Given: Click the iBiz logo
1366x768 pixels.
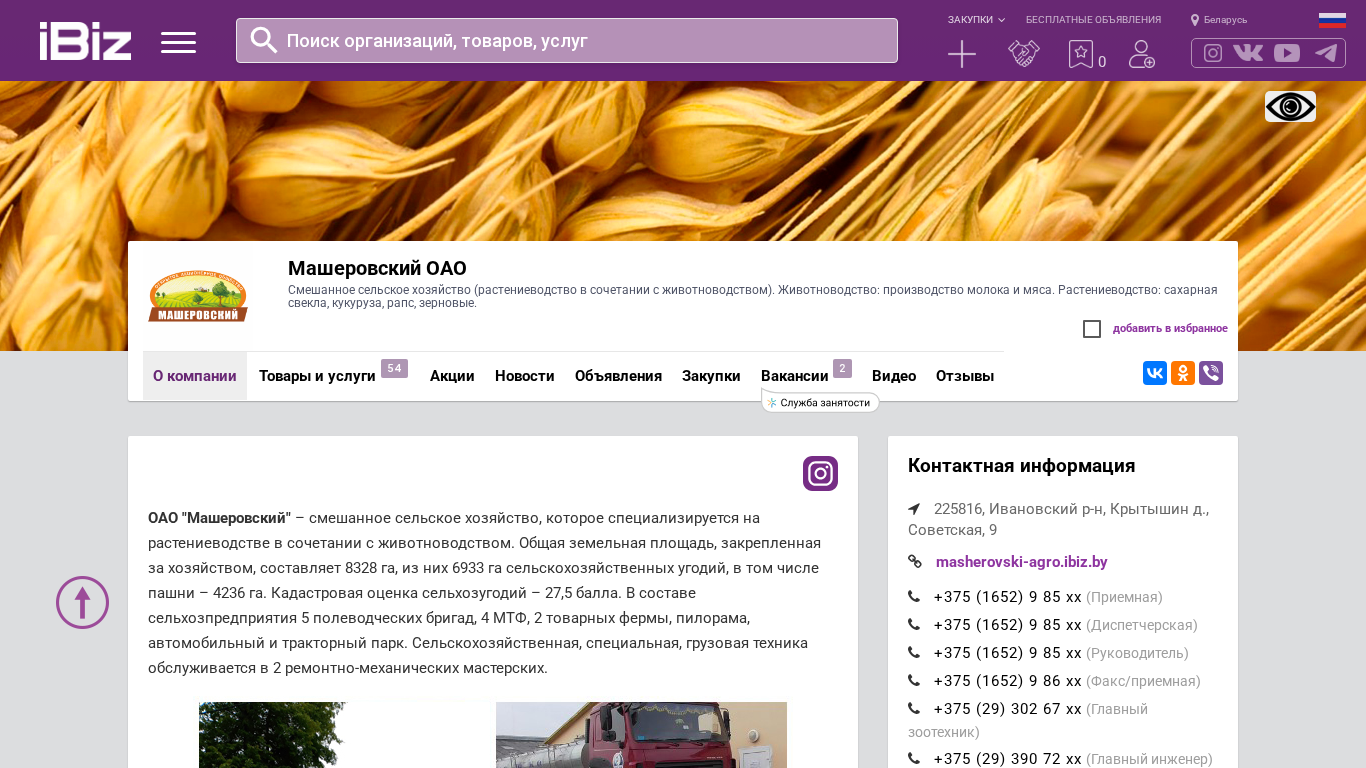Looking at the screenshot, I should click(85, 41).
